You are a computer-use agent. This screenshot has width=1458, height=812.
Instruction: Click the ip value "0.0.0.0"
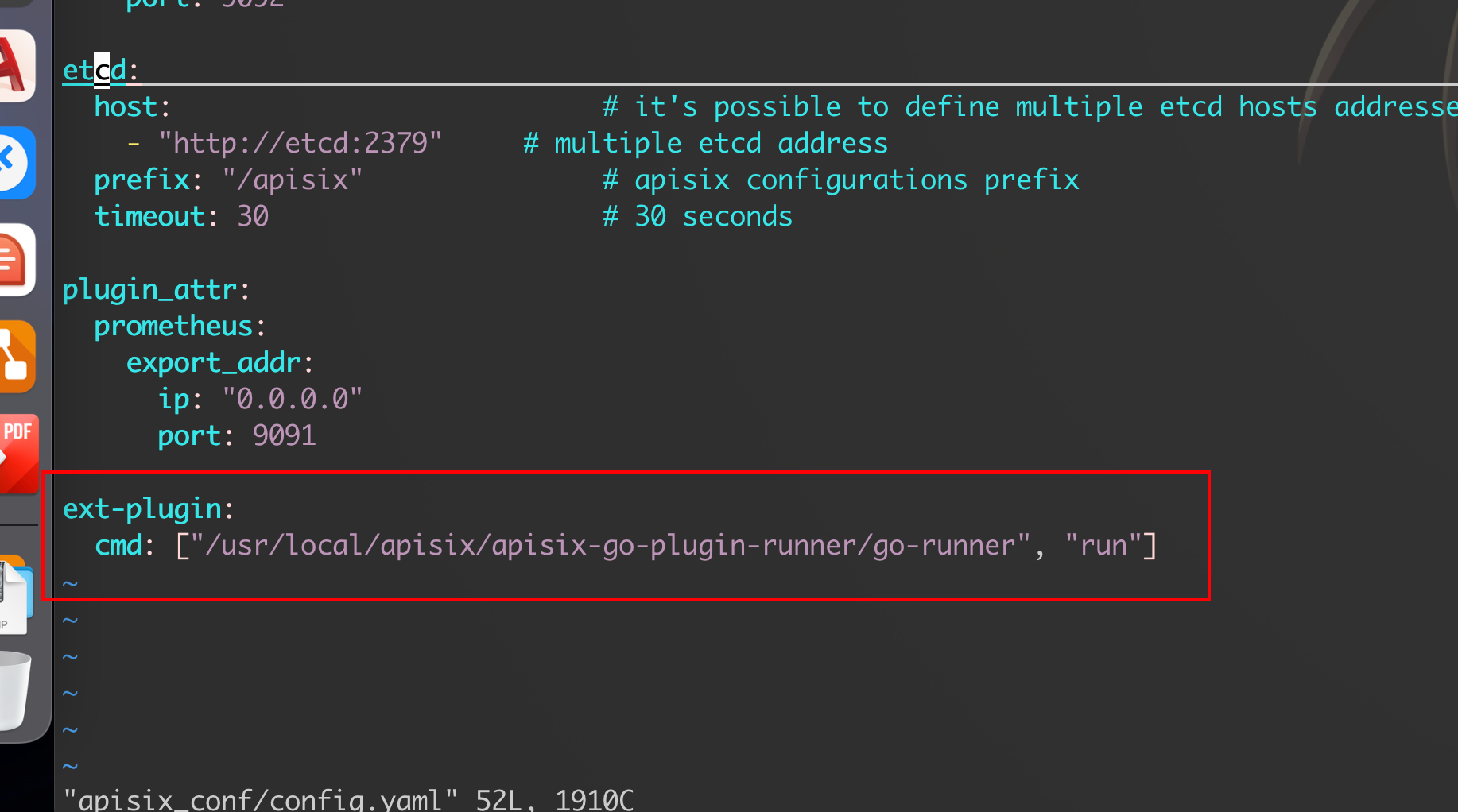(x=293, y=398)
